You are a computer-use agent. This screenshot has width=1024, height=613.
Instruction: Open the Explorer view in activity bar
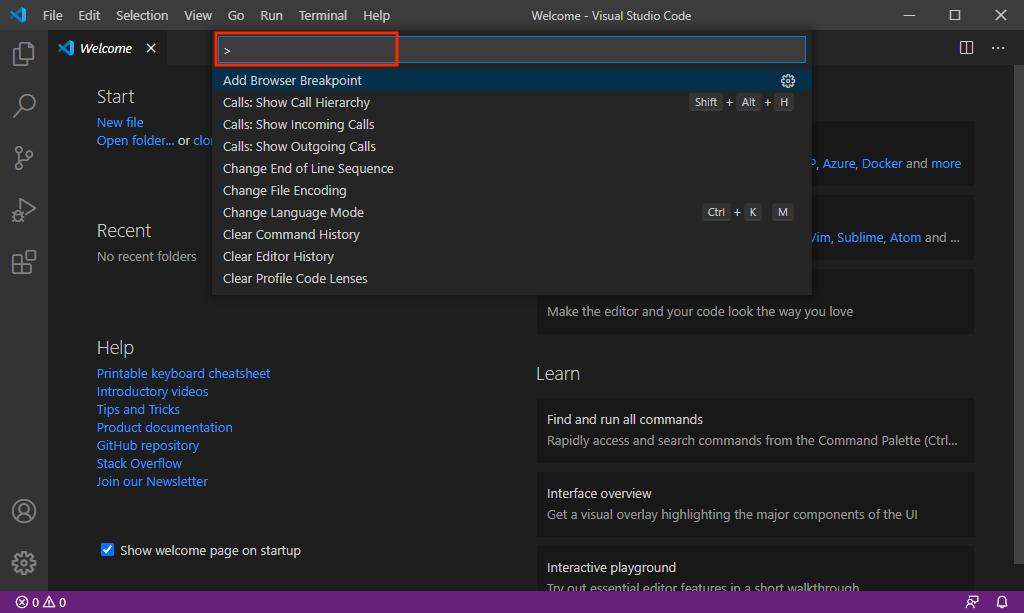pyautogui.click(x=24, y=54)
